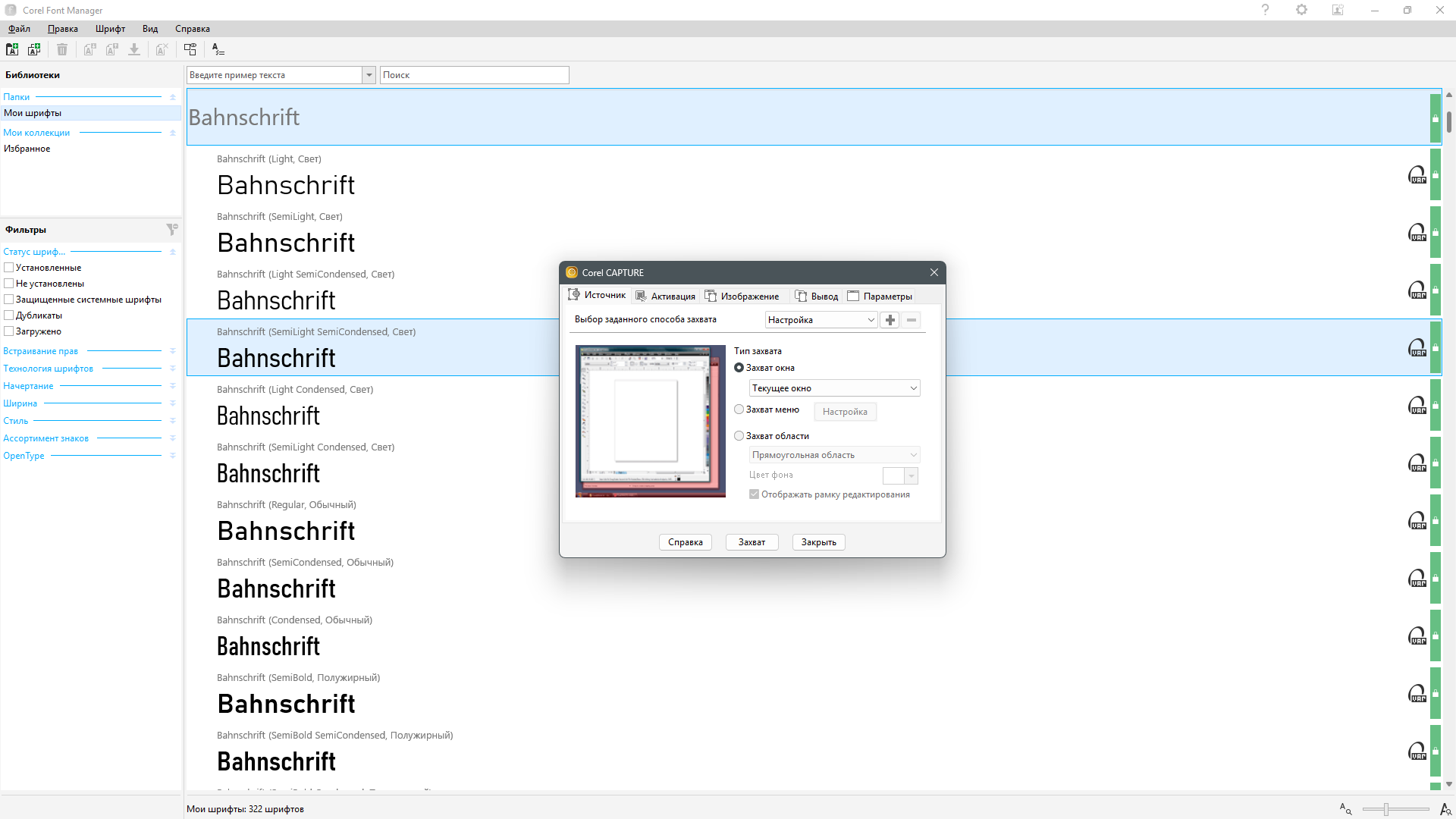This screenshot has height=819, width=1456.
Task: Select Мои шрифты library
Action: pos(91,113)
